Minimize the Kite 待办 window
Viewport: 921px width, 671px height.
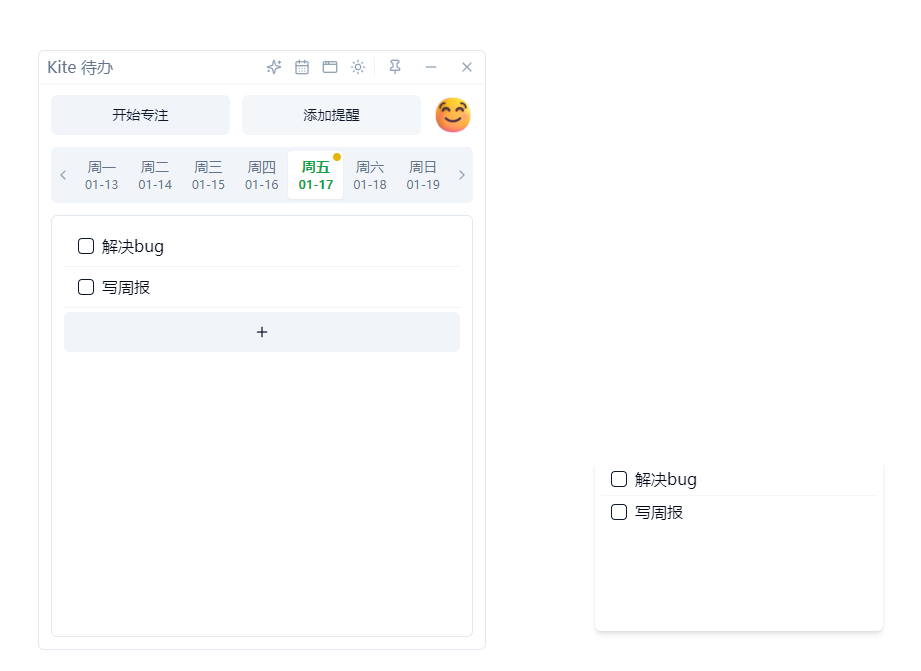pos(431,68)
